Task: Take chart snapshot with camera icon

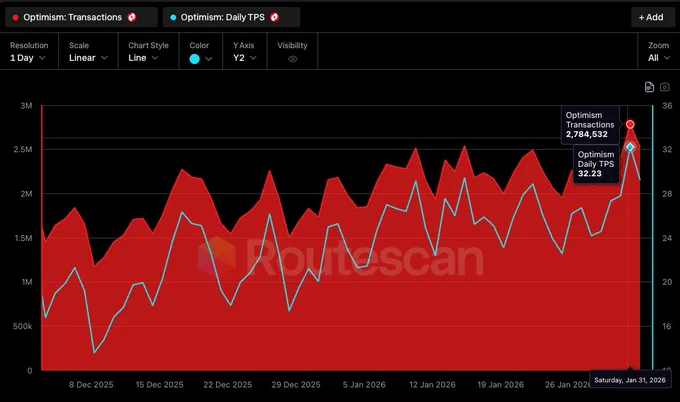Action: pyautogui.click(x=665, y=87)
